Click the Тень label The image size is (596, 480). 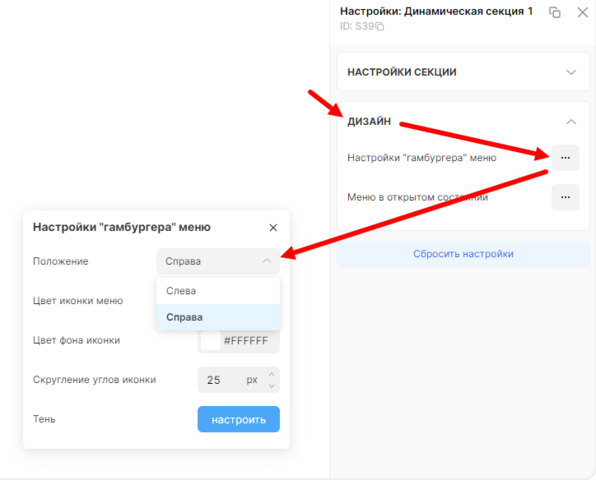click(x=44, y=419)
